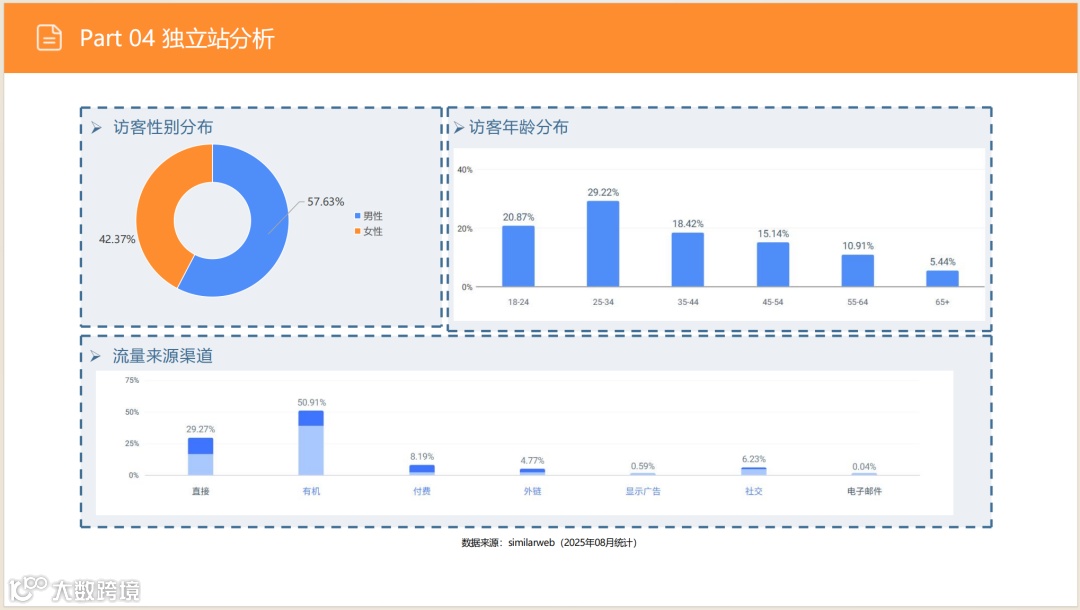Click the arrow bullet before '访客年龄分布'
This screenshot has height=610, width=1080.
(x=459, y=127)
